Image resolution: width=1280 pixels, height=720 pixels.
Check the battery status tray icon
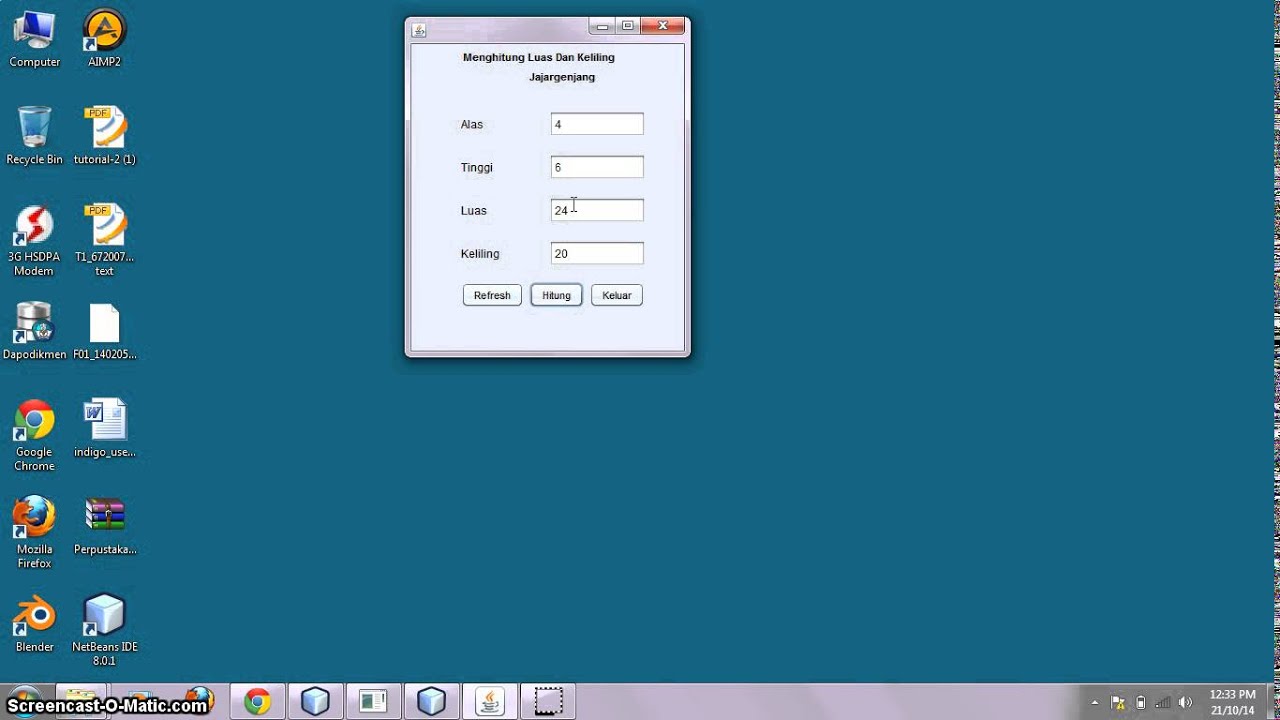[x=1141, y=702]
